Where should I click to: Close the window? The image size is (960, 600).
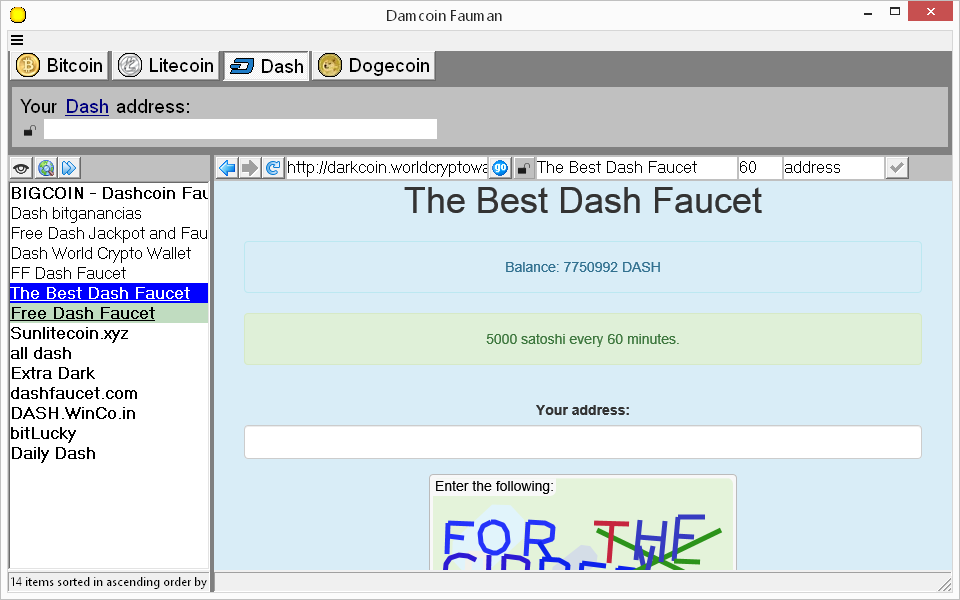click(931, 12)
